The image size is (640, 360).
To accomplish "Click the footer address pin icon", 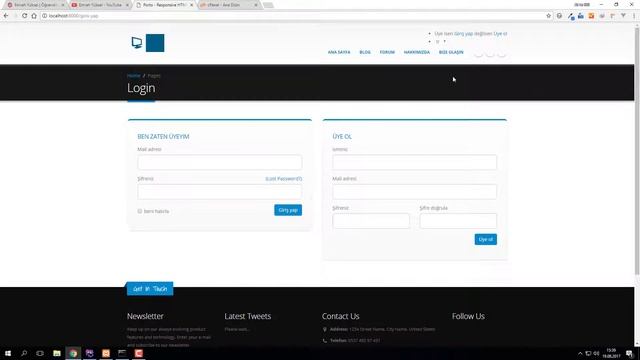I will (325, 329).
